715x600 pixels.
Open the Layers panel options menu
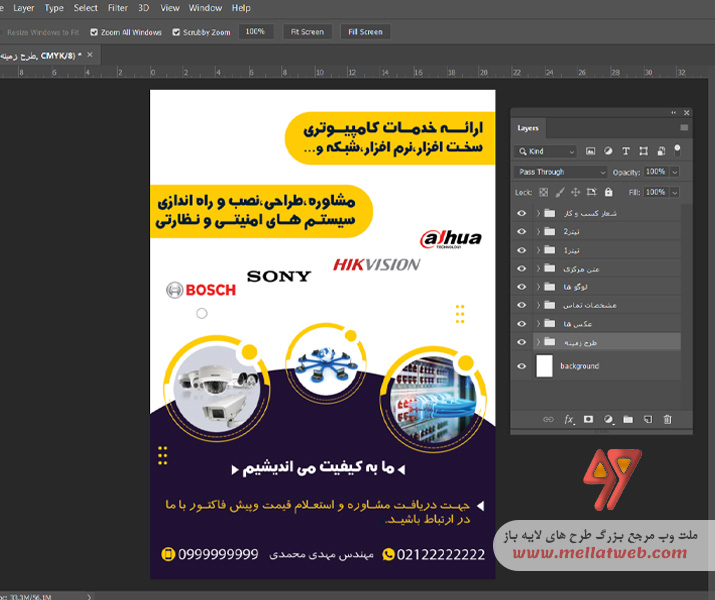tap(684, 128)
